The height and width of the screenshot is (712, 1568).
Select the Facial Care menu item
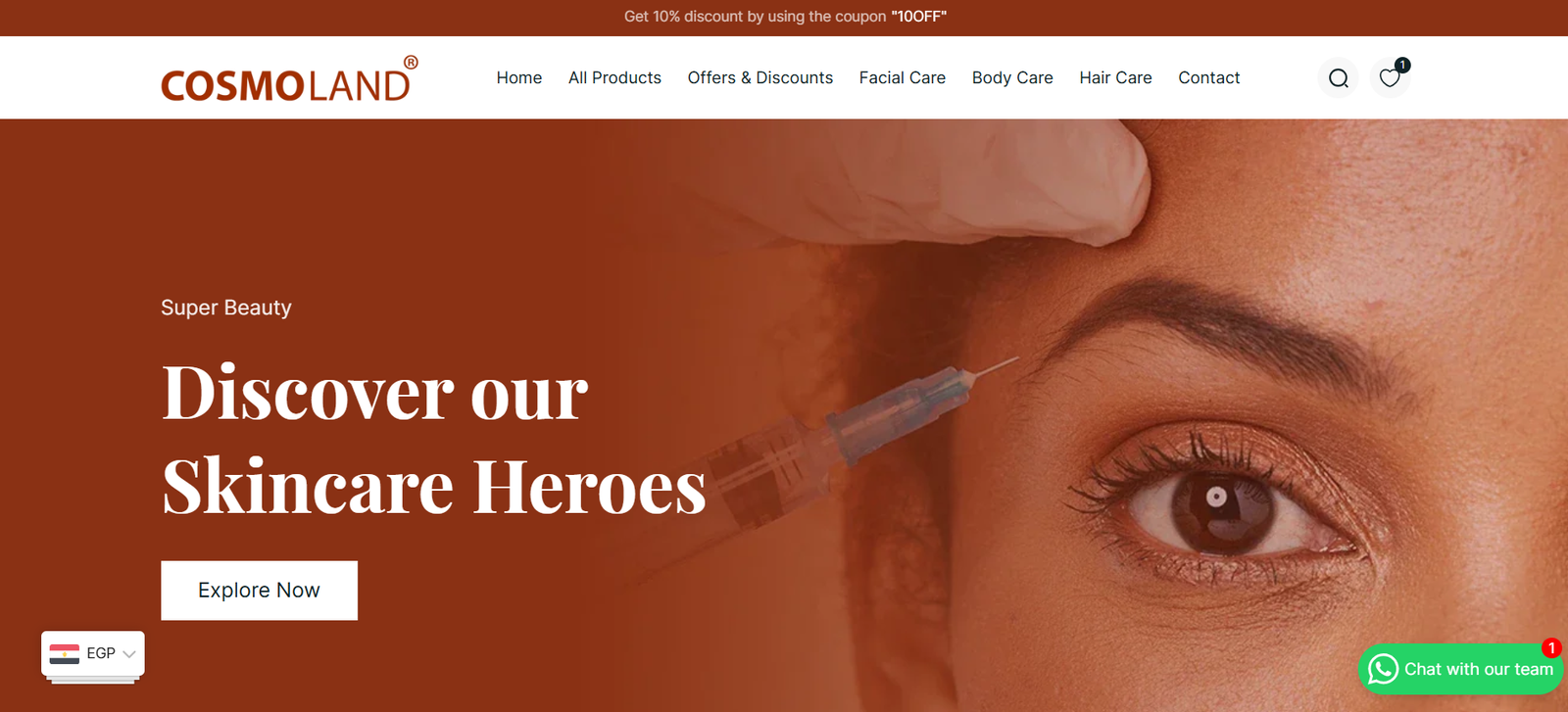pyautogui.click(x=903, y=77)
